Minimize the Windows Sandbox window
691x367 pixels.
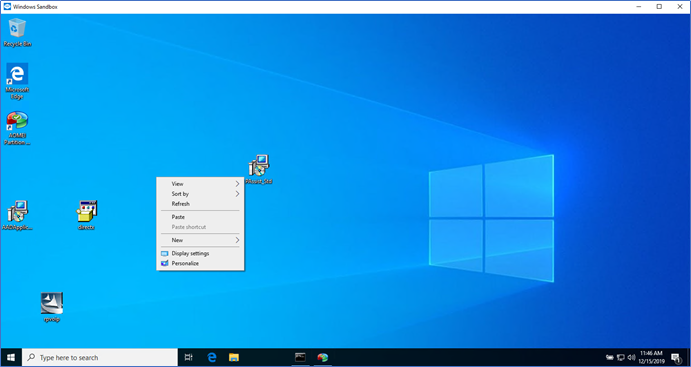(x=639, y=7)
